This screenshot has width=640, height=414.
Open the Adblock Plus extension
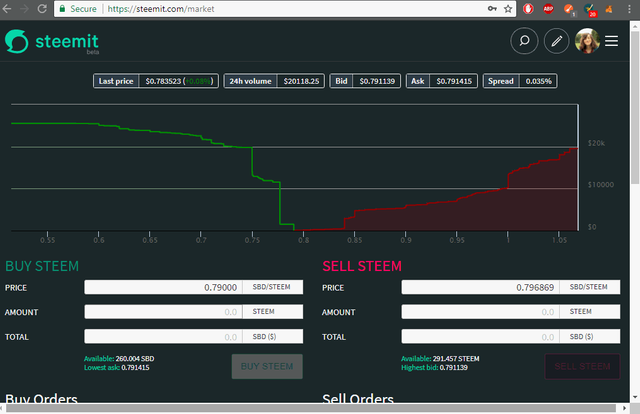(x=548, y=8)
